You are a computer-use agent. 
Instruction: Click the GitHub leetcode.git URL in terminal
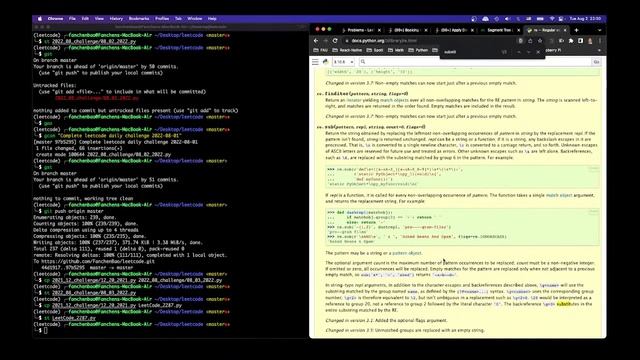click(x=98, y=262)
